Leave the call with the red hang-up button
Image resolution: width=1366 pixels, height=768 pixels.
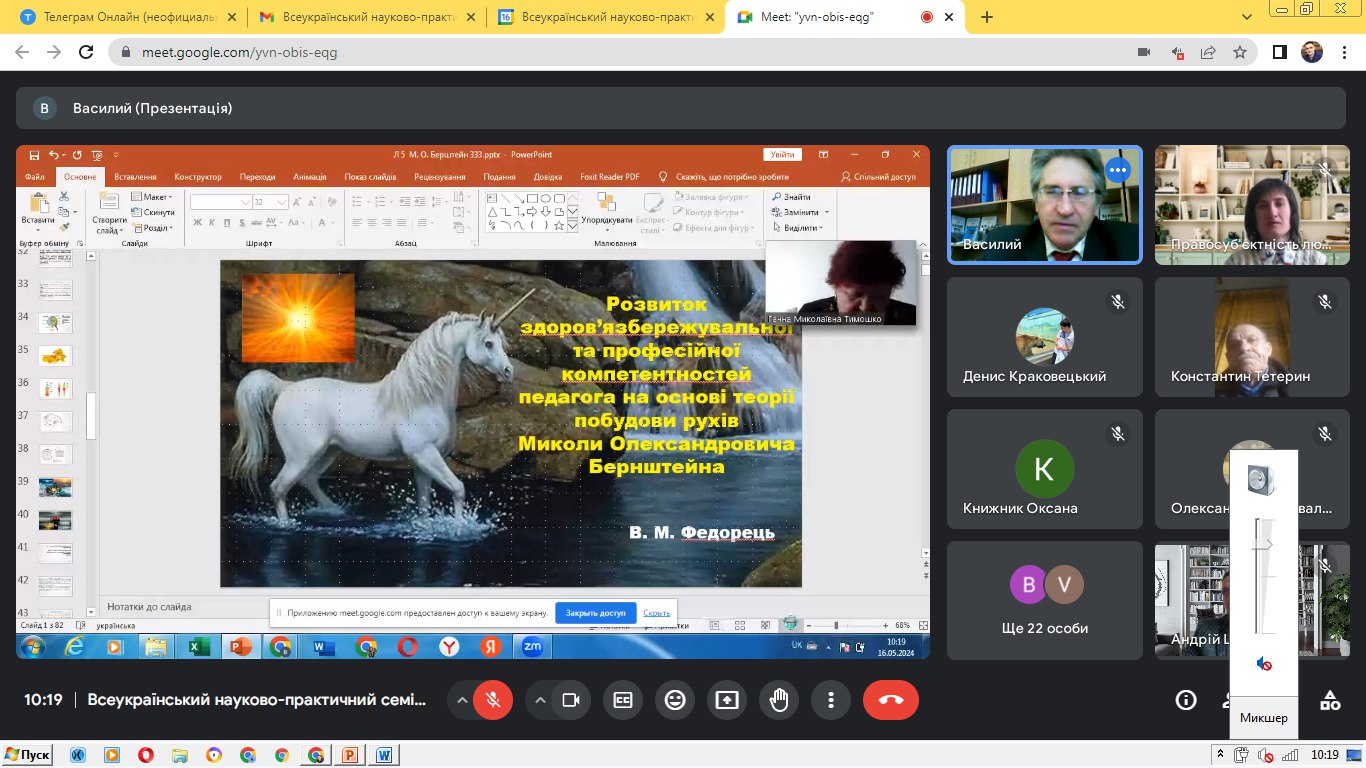tap(890, 700)
